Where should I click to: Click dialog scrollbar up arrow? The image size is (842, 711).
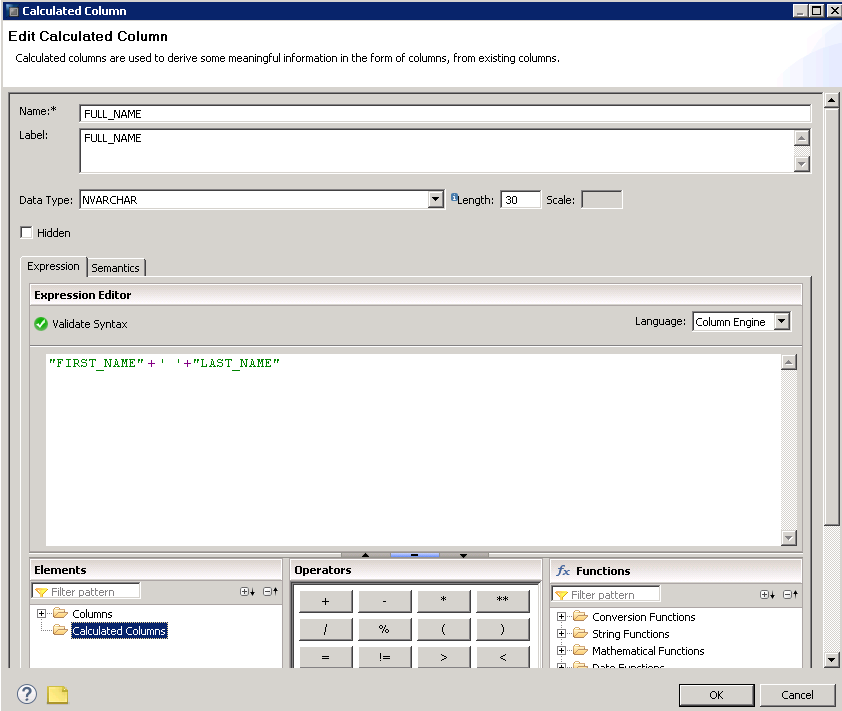pos(831,100)
